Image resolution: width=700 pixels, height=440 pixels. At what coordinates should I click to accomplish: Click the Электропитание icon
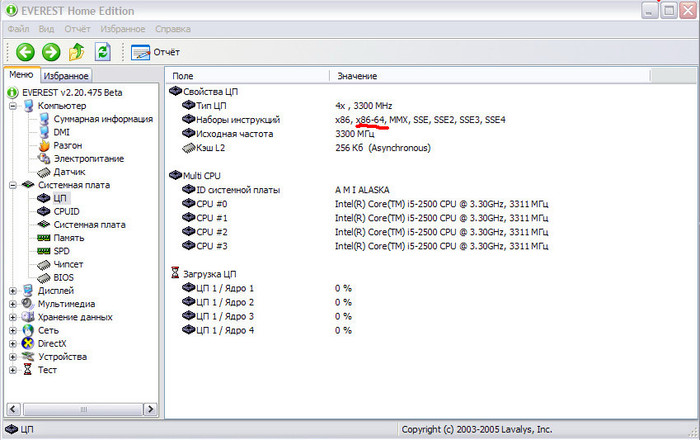tap(44, 158)
